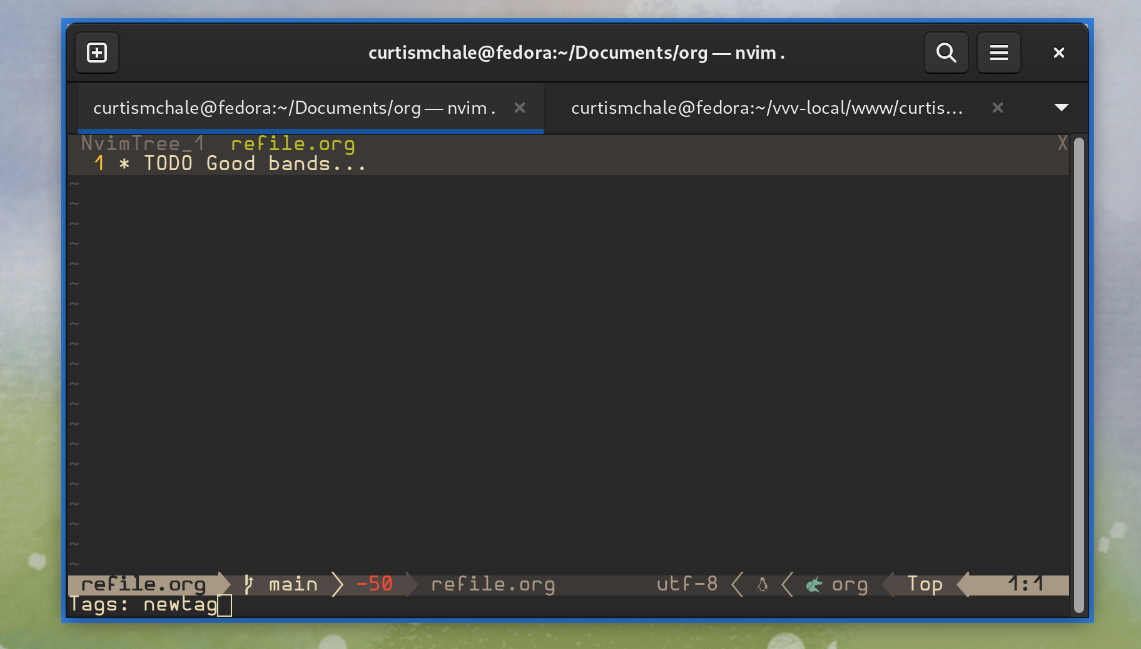
Task: Expand the folded 'Good bands...' headline
Action: pyautogui.click(x=286, y=164)
